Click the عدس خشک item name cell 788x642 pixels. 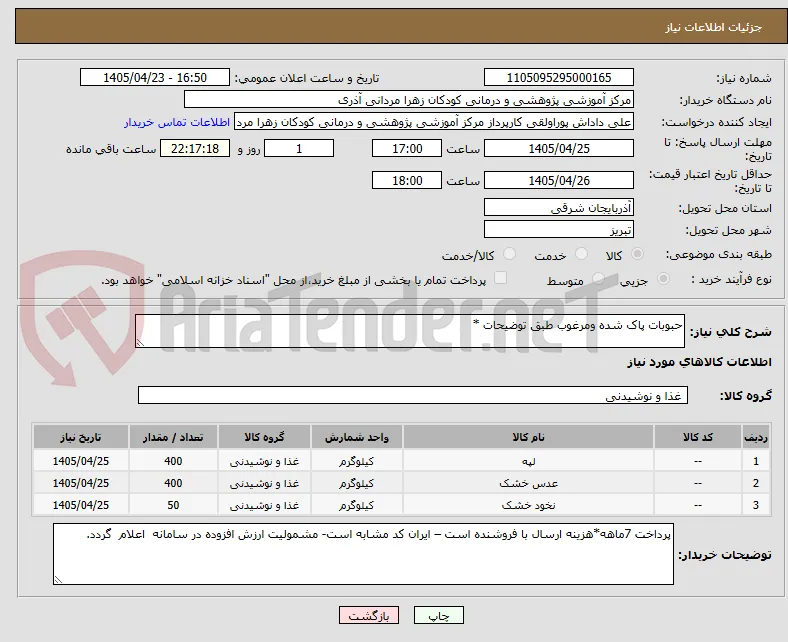pos(528,483)
